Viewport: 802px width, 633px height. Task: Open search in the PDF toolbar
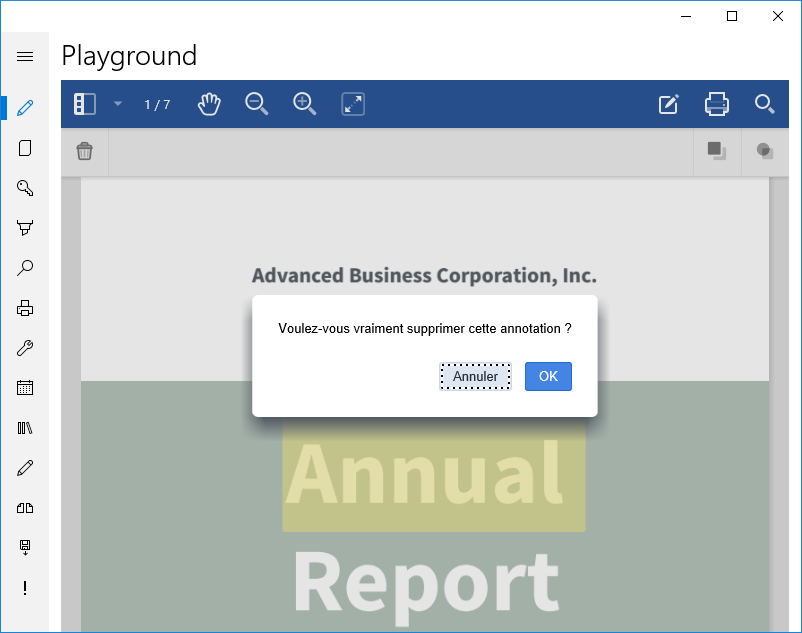click(x=765, y=104)
